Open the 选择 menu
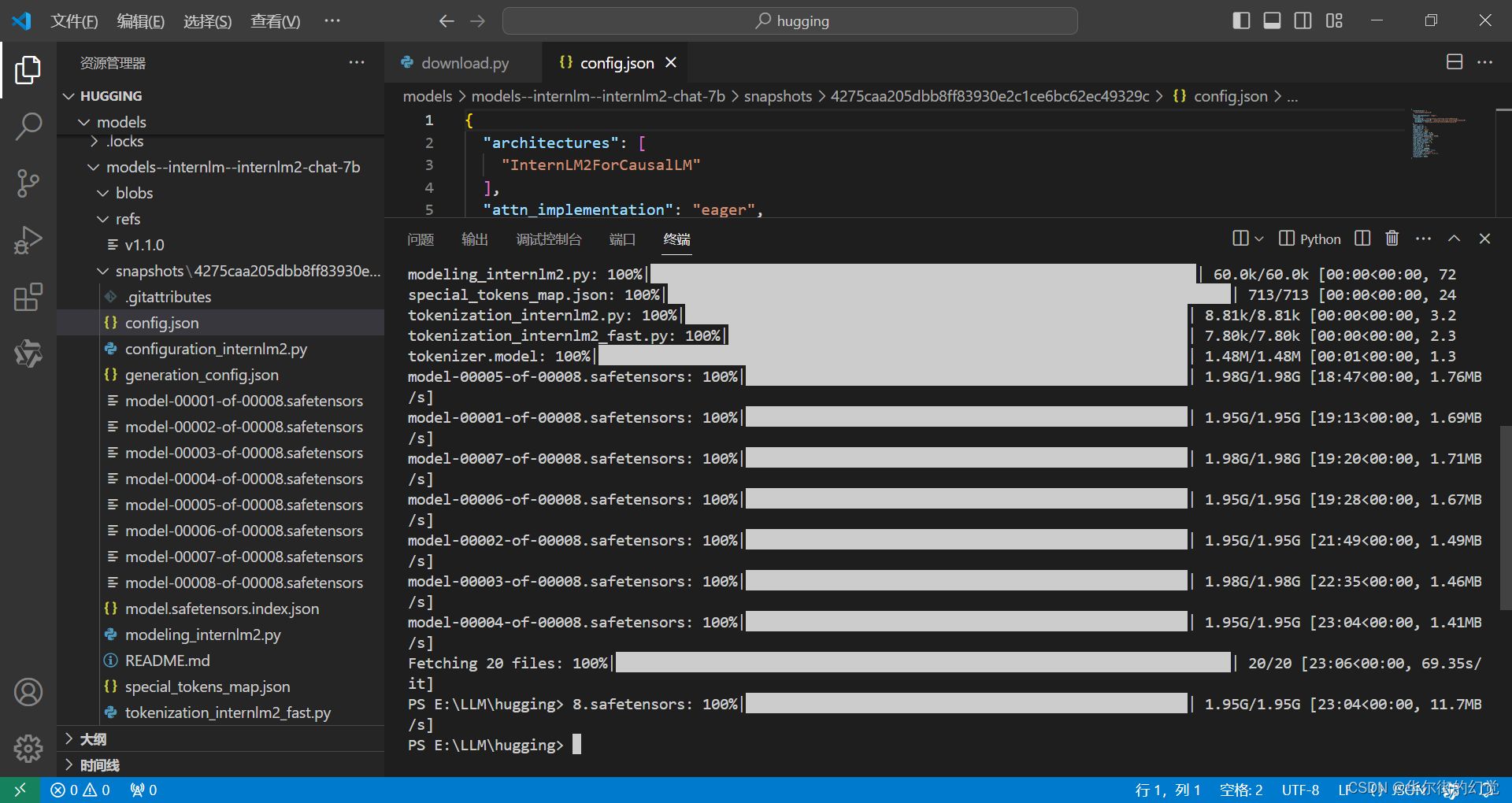Screen dimensions: 1512x803 click(x=208, y=21)
